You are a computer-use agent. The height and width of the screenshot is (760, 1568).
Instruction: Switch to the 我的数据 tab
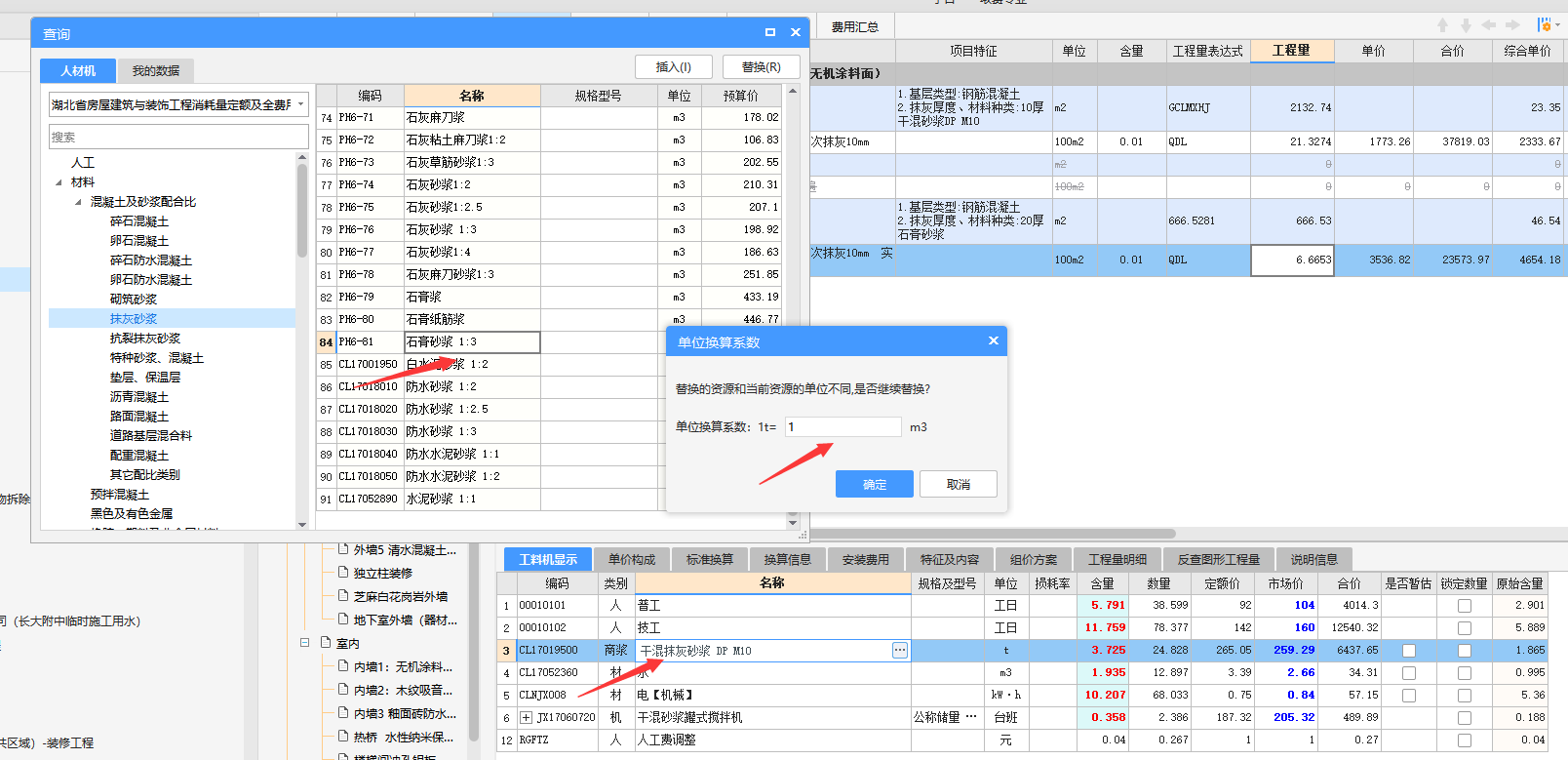pos(156,70)
